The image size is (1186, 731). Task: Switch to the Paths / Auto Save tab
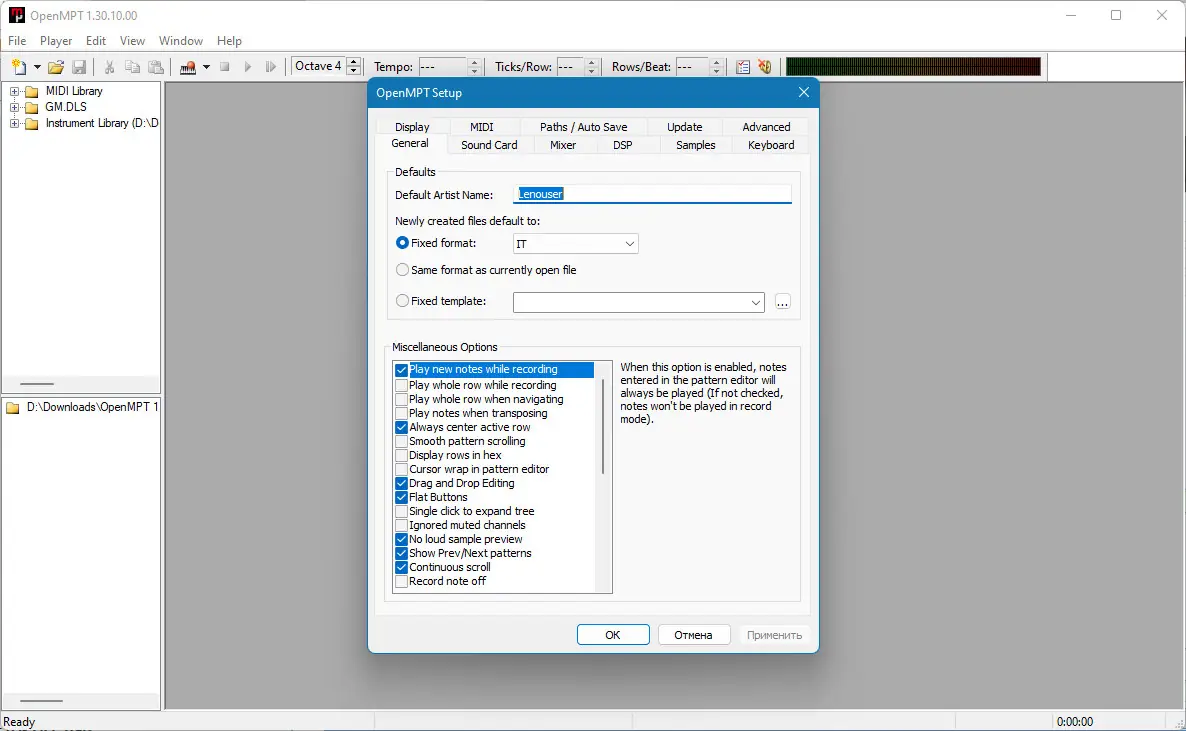tap(583, 127)
